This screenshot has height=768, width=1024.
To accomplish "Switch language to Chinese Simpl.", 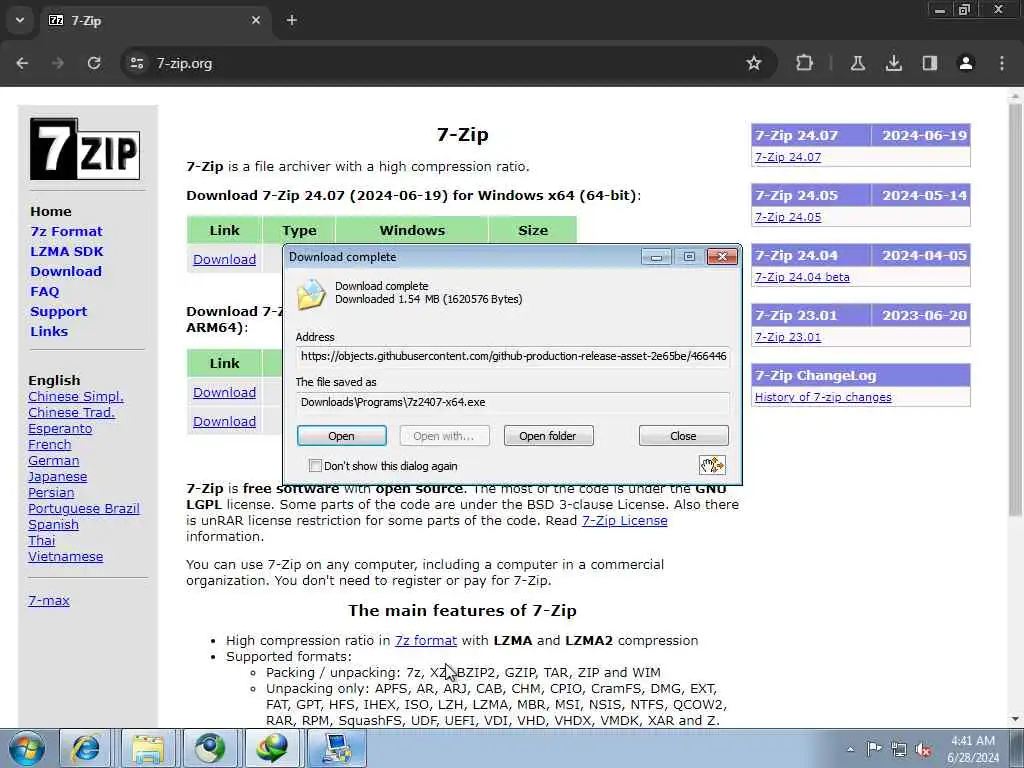I will pos(76,396).
